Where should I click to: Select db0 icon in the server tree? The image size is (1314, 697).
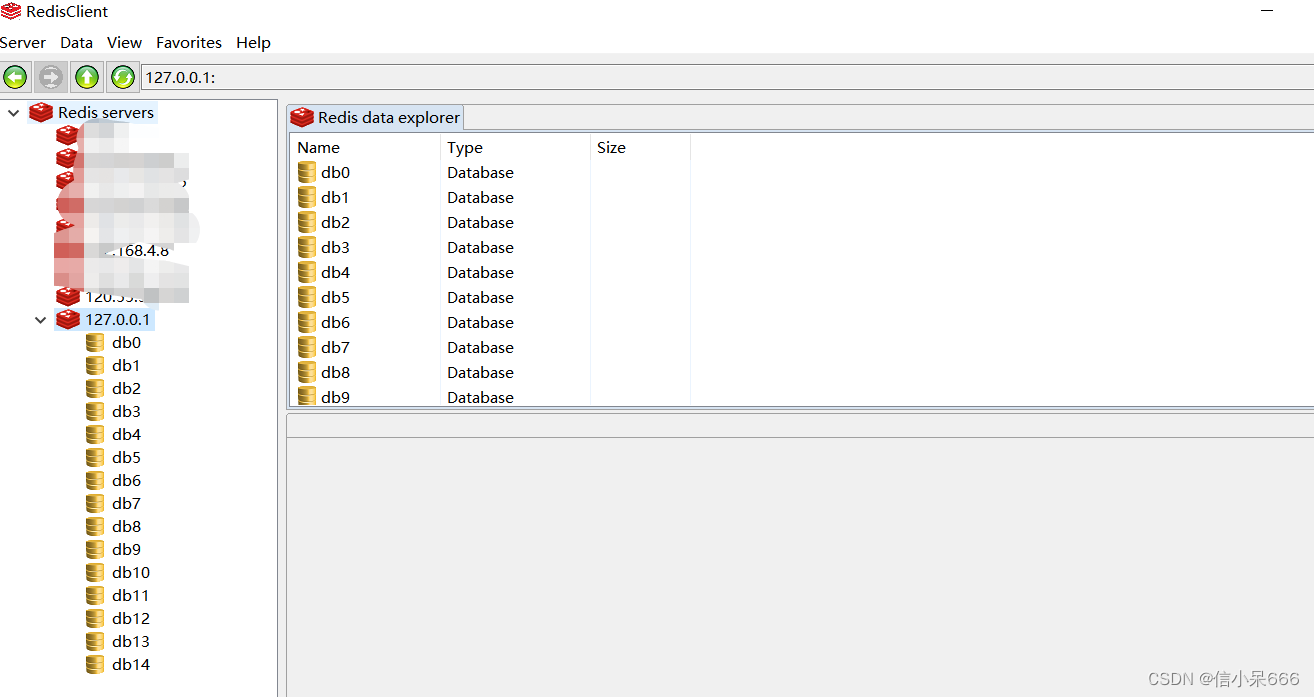click(x=95, y=343)
